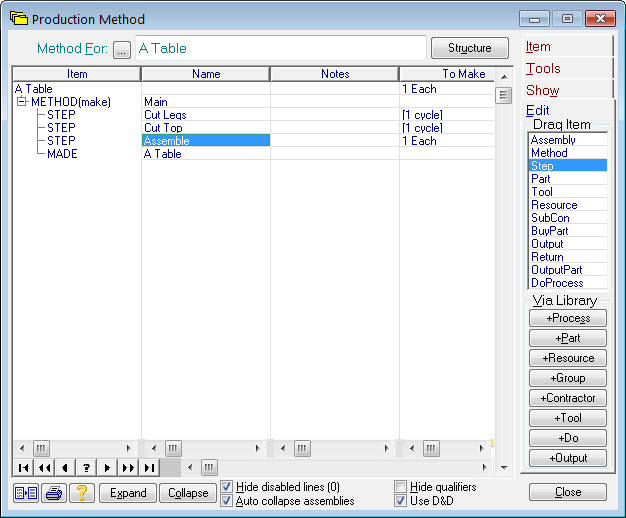The image size is (626, 518).
Task: Click the previous record arrow button
Action: point(65,467)
